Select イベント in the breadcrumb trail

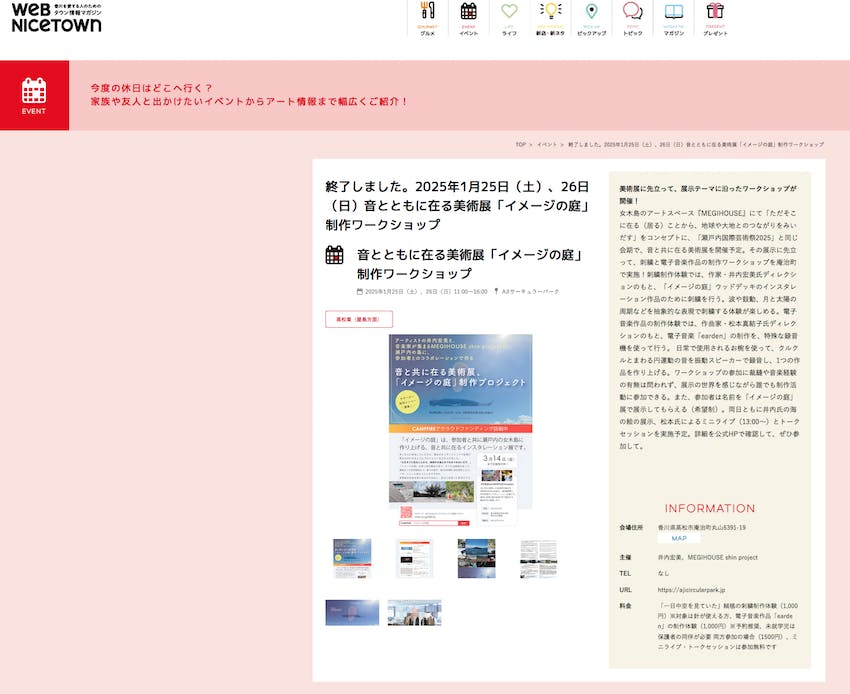547,145
